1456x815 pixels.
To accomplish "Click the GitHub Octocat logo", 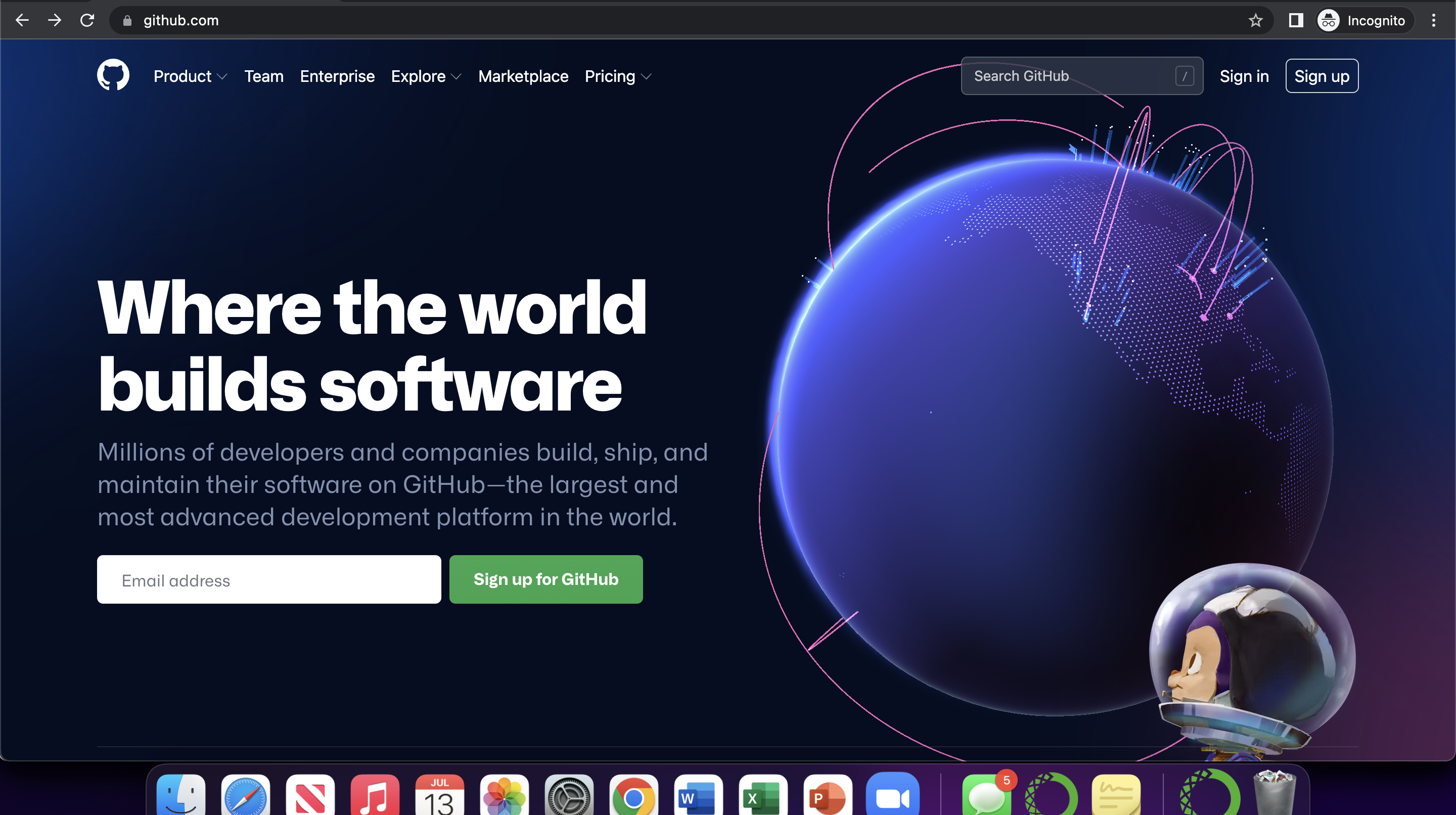I will tap(113, 75).
